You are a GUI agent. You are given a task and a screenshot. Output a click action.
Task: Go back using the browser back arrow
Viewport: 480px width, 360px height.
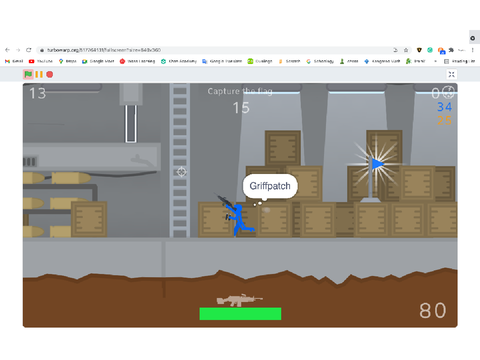pos(7,50)
